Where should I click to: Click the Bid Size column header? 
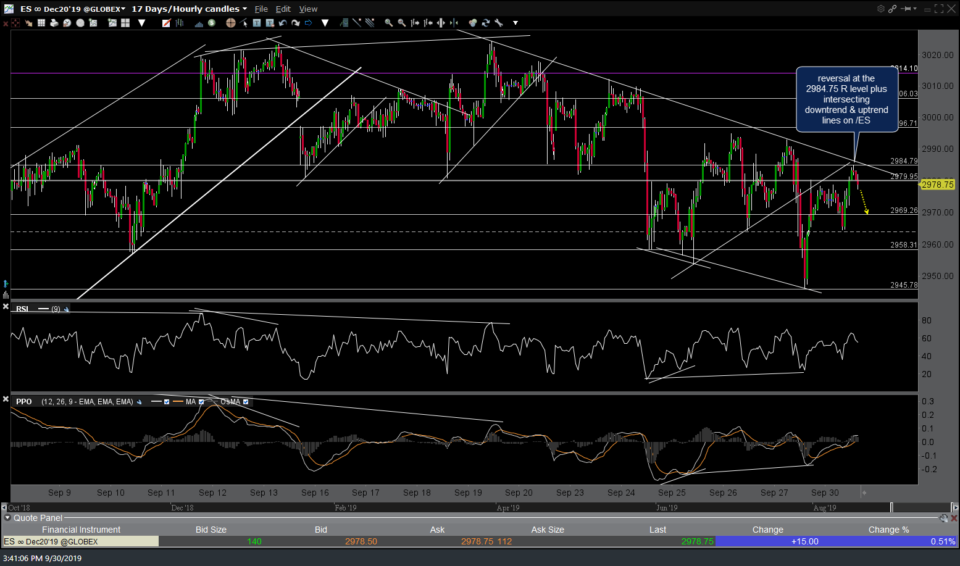(x=211, y=529)
